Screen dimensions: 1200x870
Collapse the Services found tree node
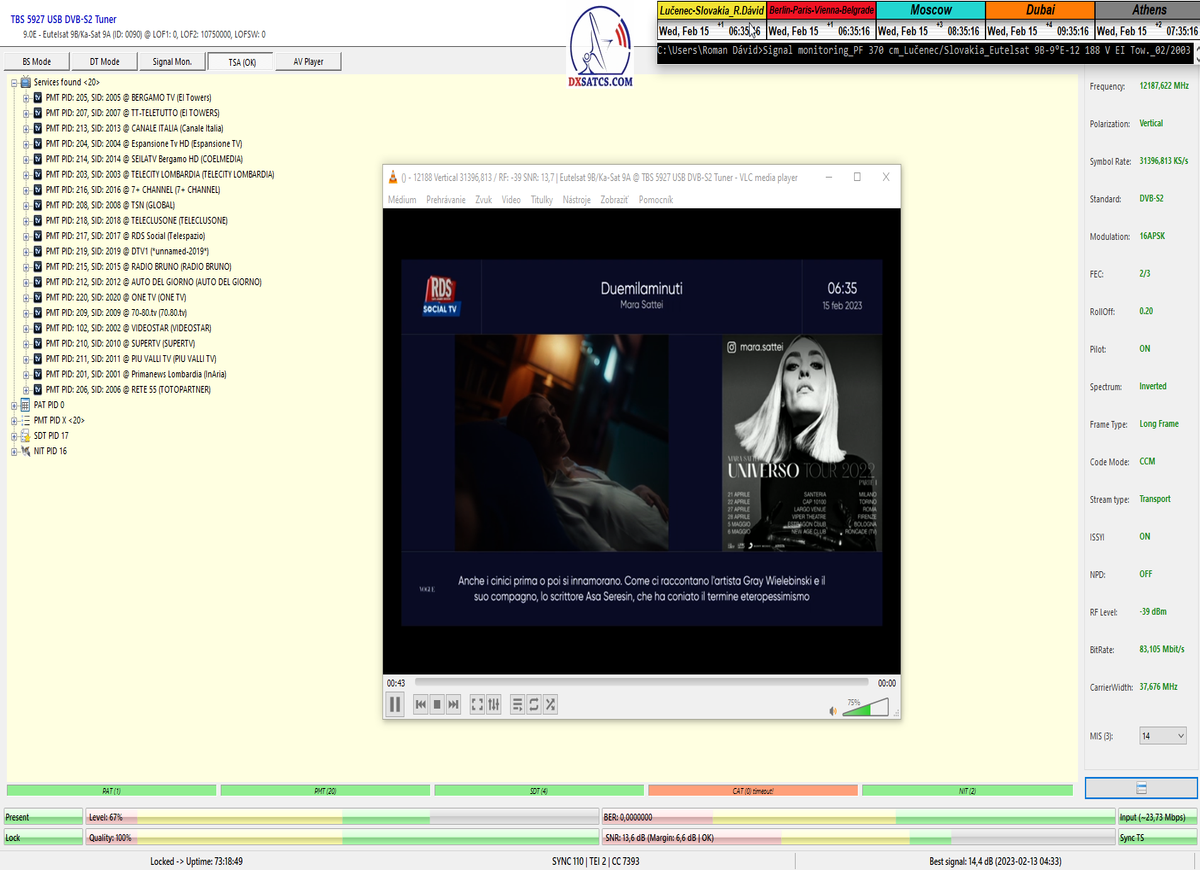pyautogui.click(x=14, y=82)
